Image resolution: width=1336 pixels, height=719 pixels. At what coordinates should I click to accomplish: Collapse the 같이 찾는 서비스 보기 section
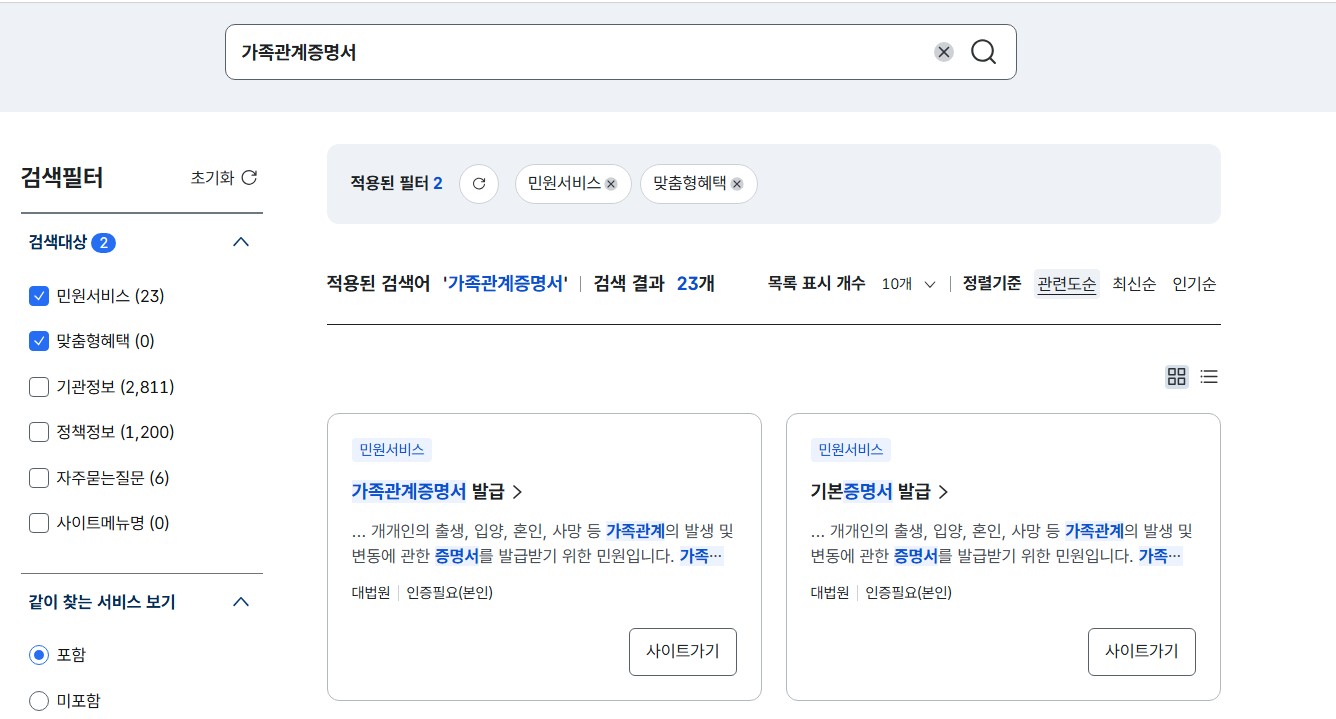[240, 601]
